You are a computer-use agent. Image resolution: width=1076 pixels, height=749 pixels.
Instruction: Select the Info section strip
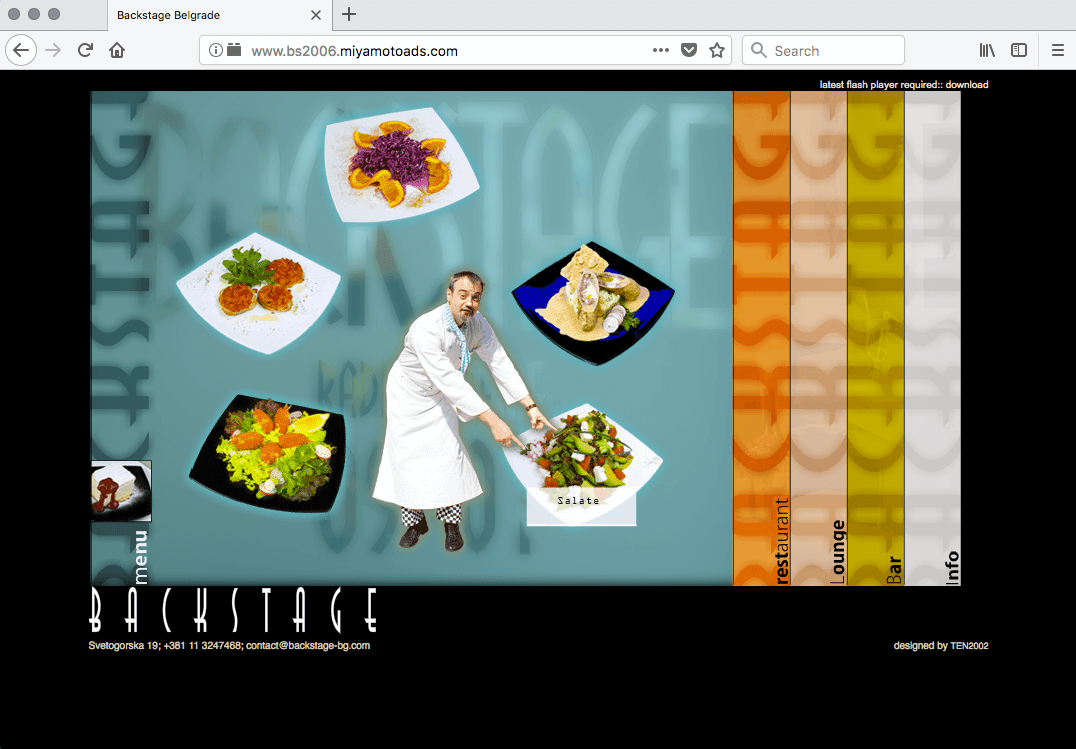pyautogui.click(x=933, y=338)
